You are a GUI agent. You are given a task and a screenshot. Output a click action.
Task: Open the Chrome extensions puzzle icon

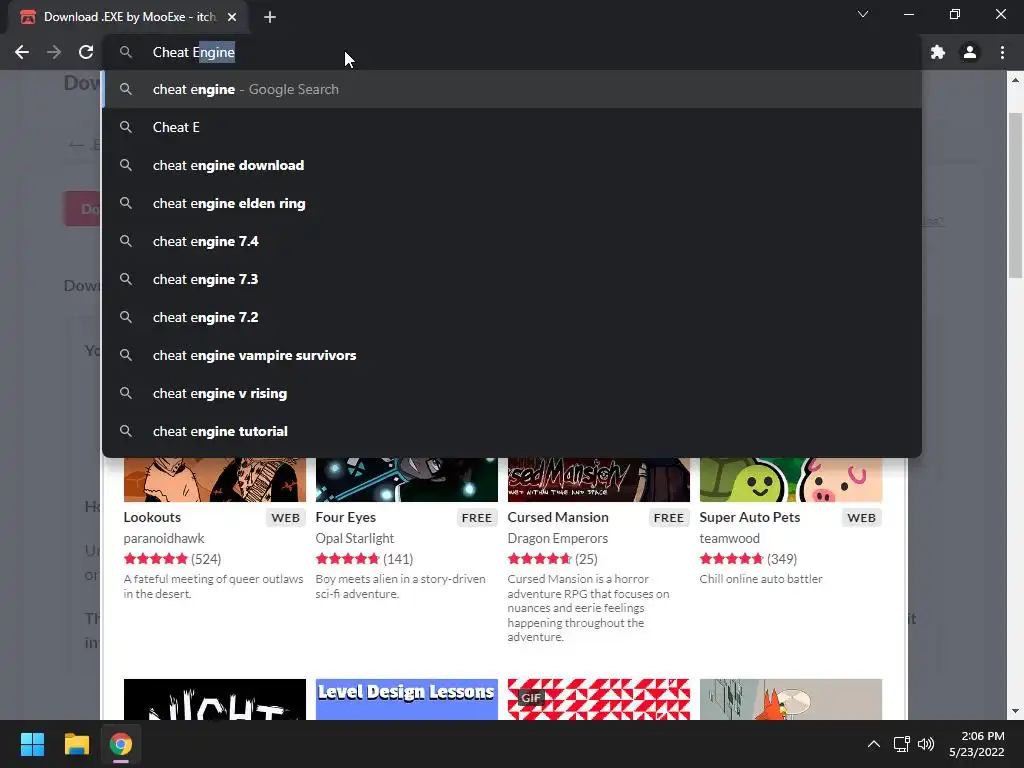point(938,52)
